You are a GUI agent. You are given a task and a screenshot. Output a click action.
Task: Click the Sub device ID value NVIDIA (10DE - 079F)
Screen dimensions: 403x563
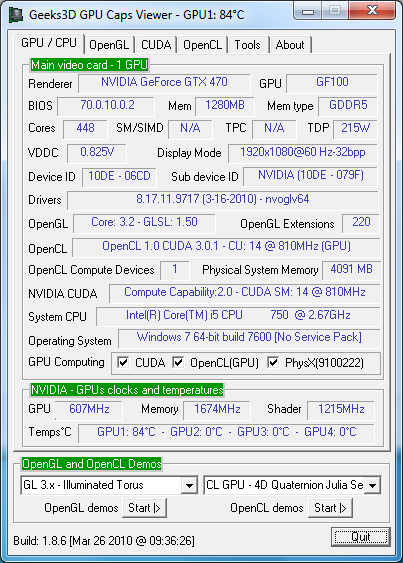pos(311,176)
